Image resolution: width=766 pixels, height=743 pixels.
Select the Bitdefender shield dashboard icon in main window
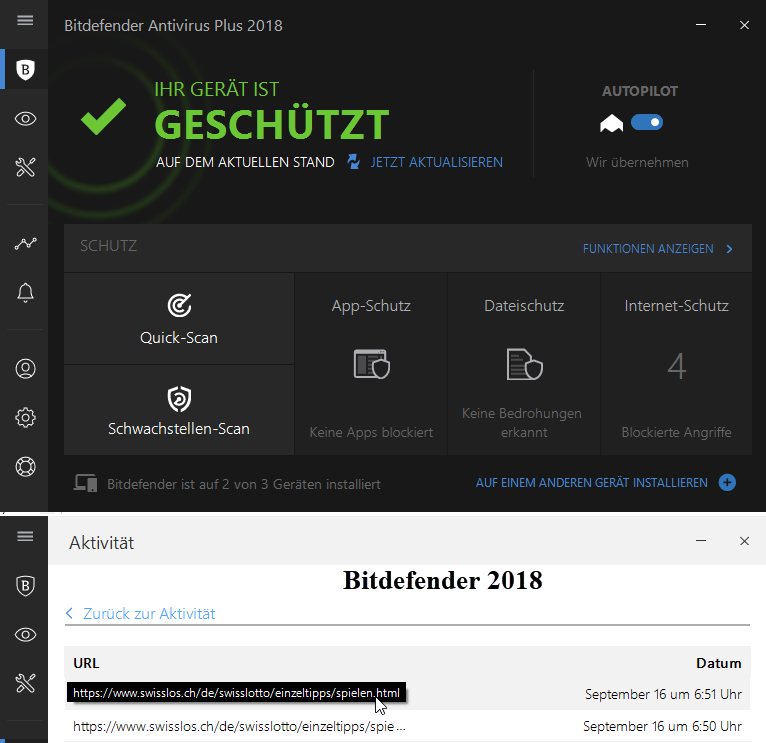25,69
